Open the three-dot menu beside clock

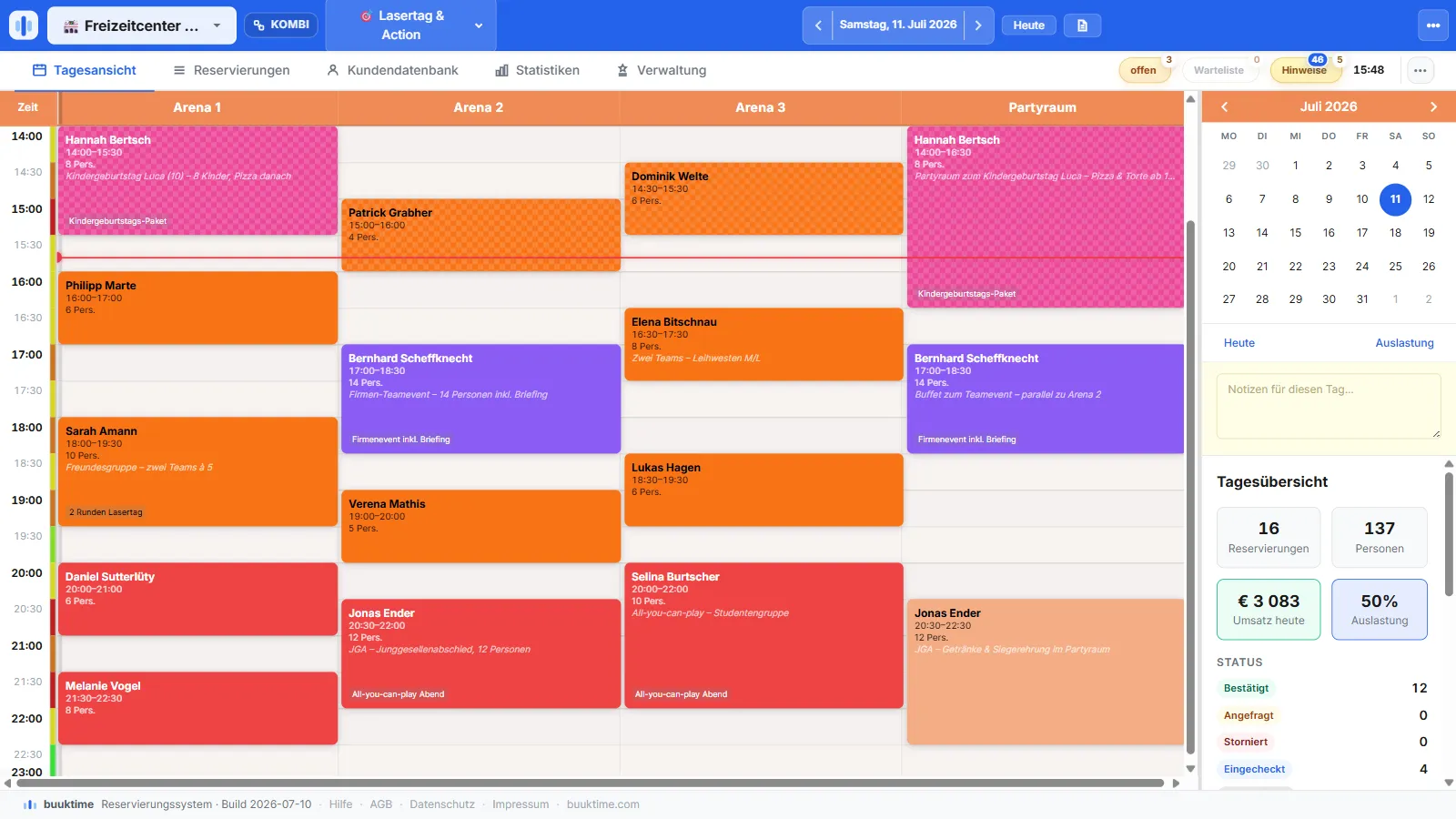click(x=1421, y=70)
